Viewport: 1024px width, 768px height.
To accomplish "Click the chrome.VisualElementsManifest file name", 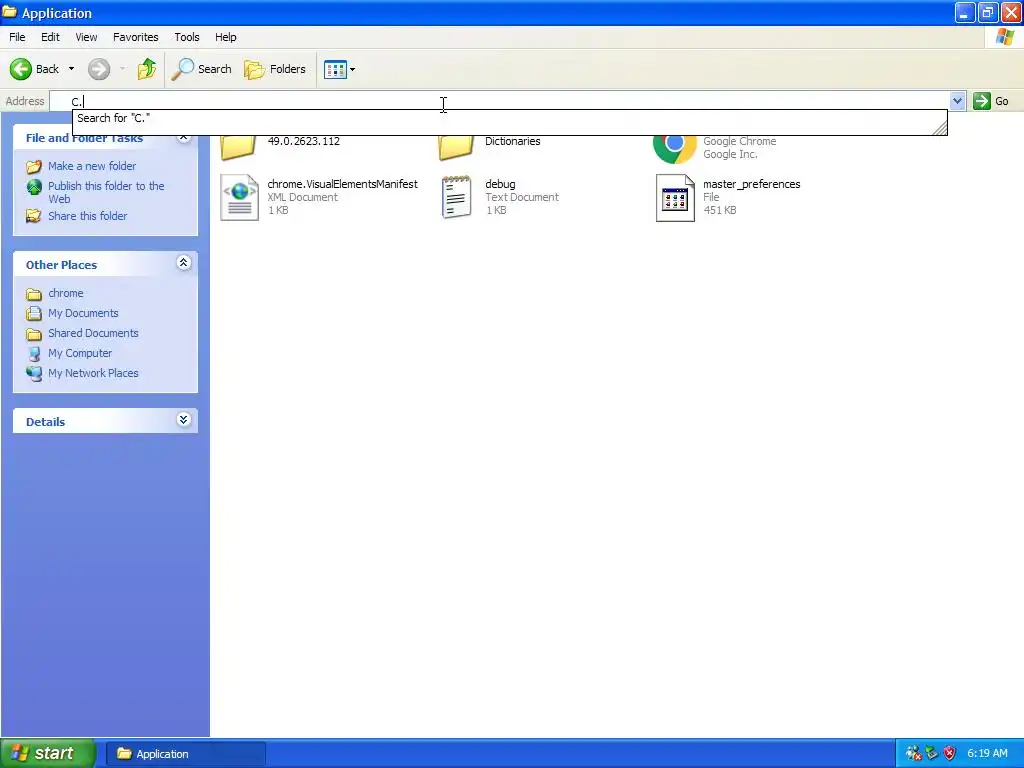I will [x=342, y=184].
